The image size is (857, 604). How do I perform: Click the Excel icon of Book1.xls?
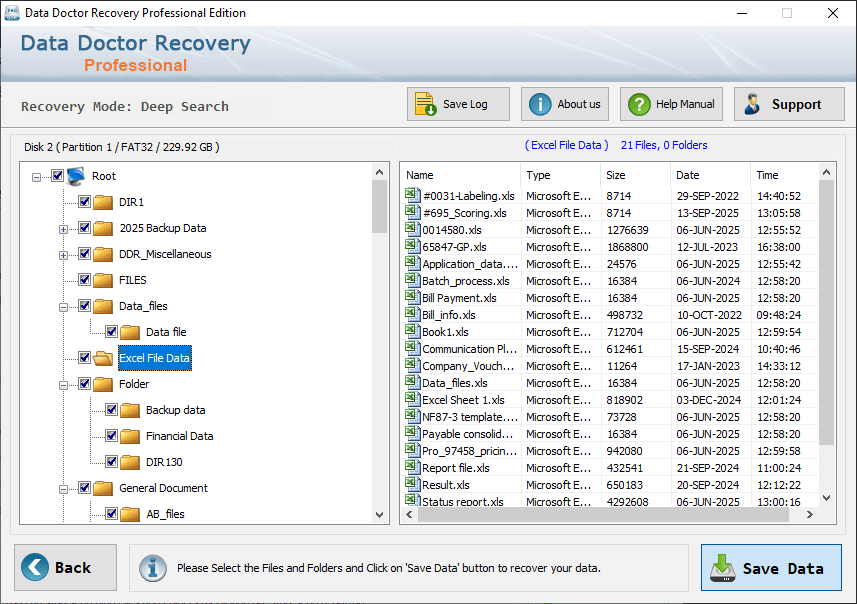pyautogui.click(x=412, y=331)
